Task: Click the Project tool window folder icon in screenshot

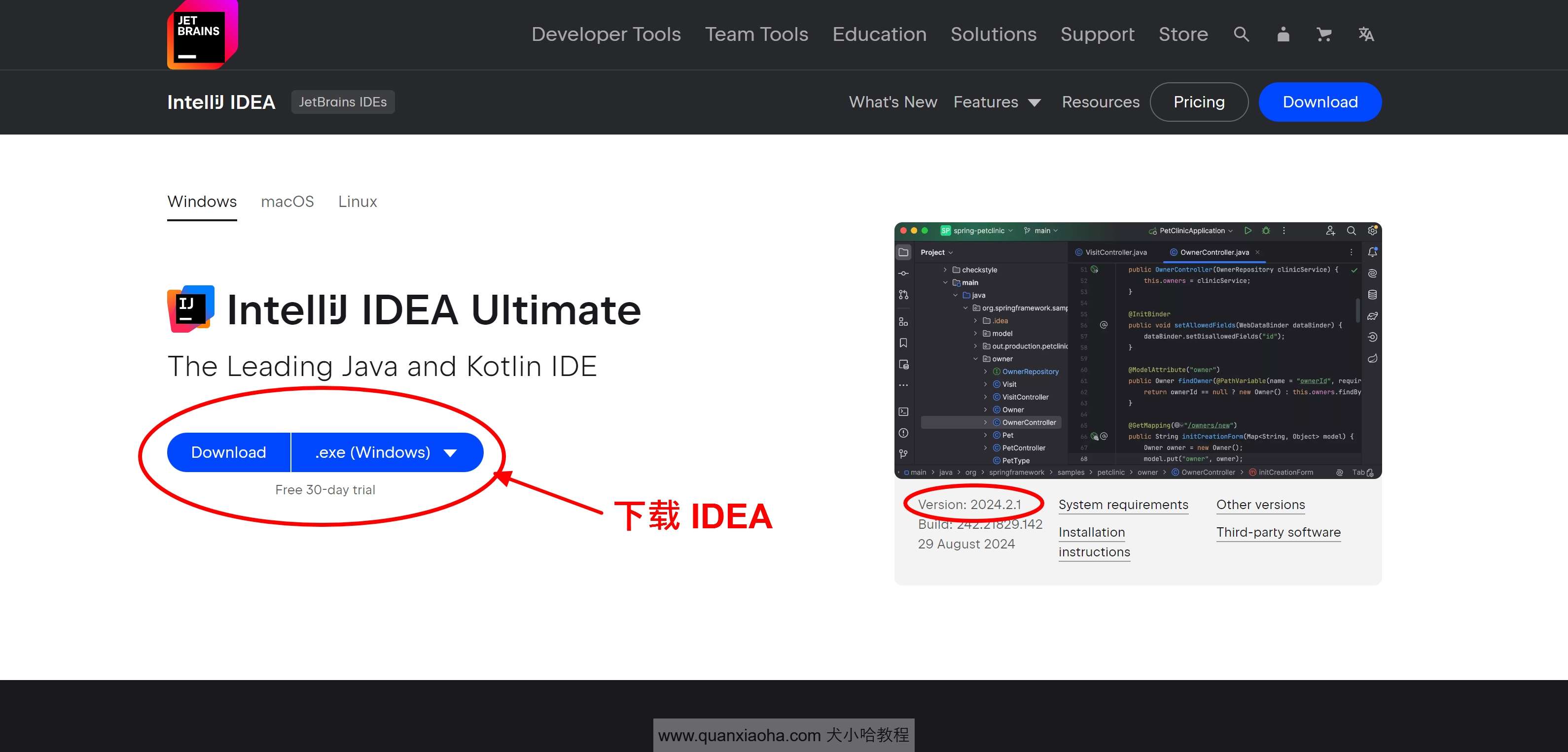Action: (x=903, y=252)
